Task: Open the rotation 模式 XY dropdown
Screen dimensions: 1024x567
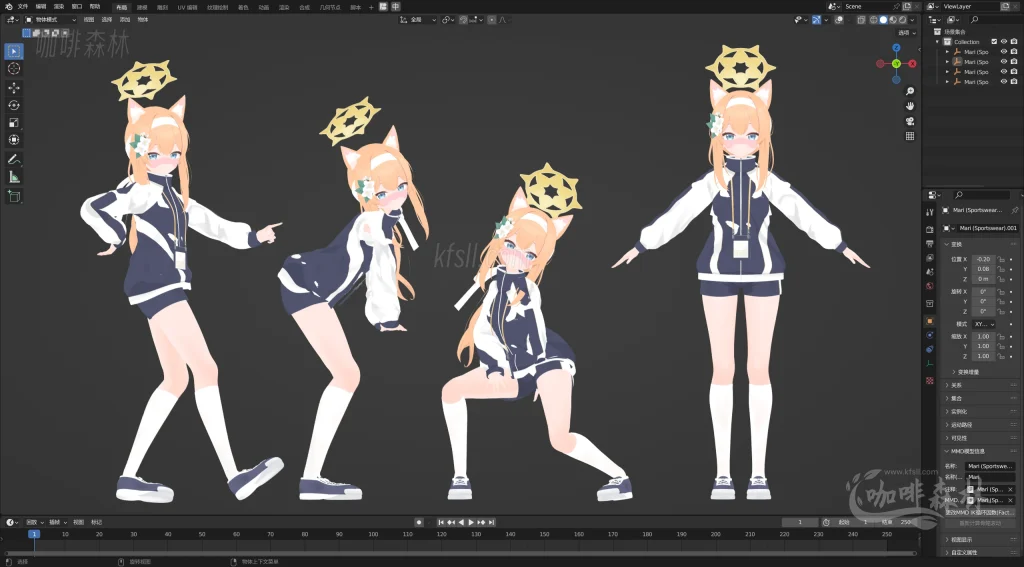Action: pyautogui.click(x=984, y=324)
